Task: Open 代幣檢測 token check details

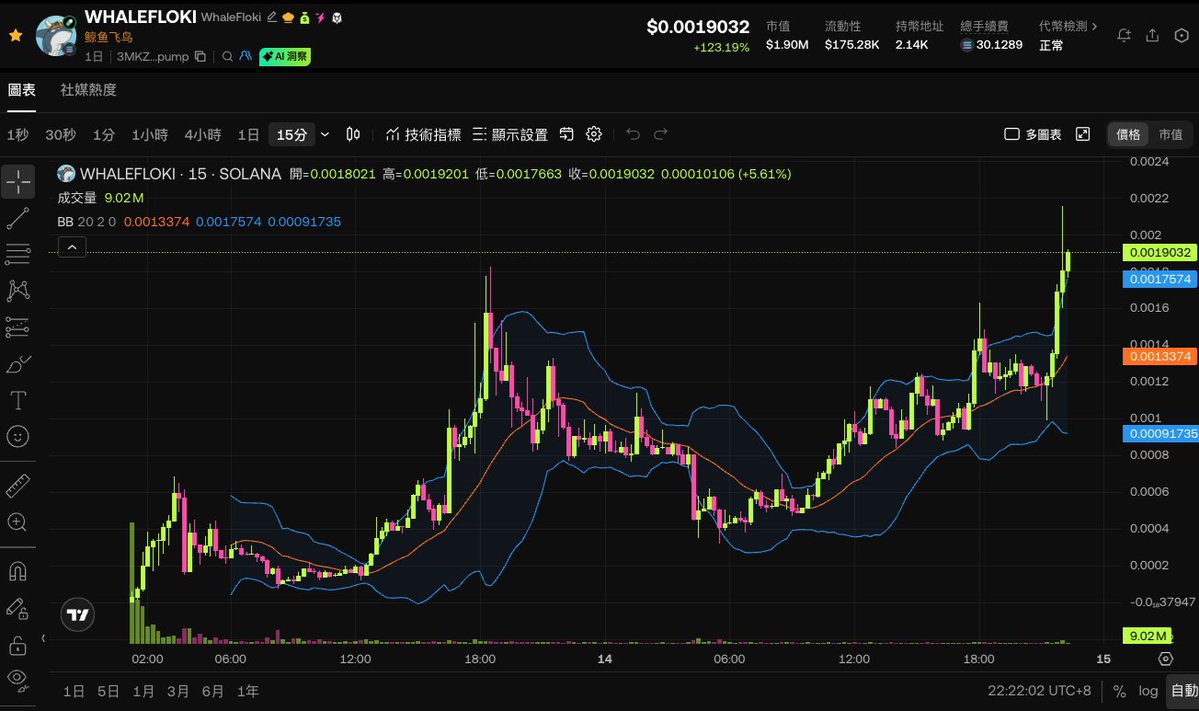Action: coord(1067,26)
